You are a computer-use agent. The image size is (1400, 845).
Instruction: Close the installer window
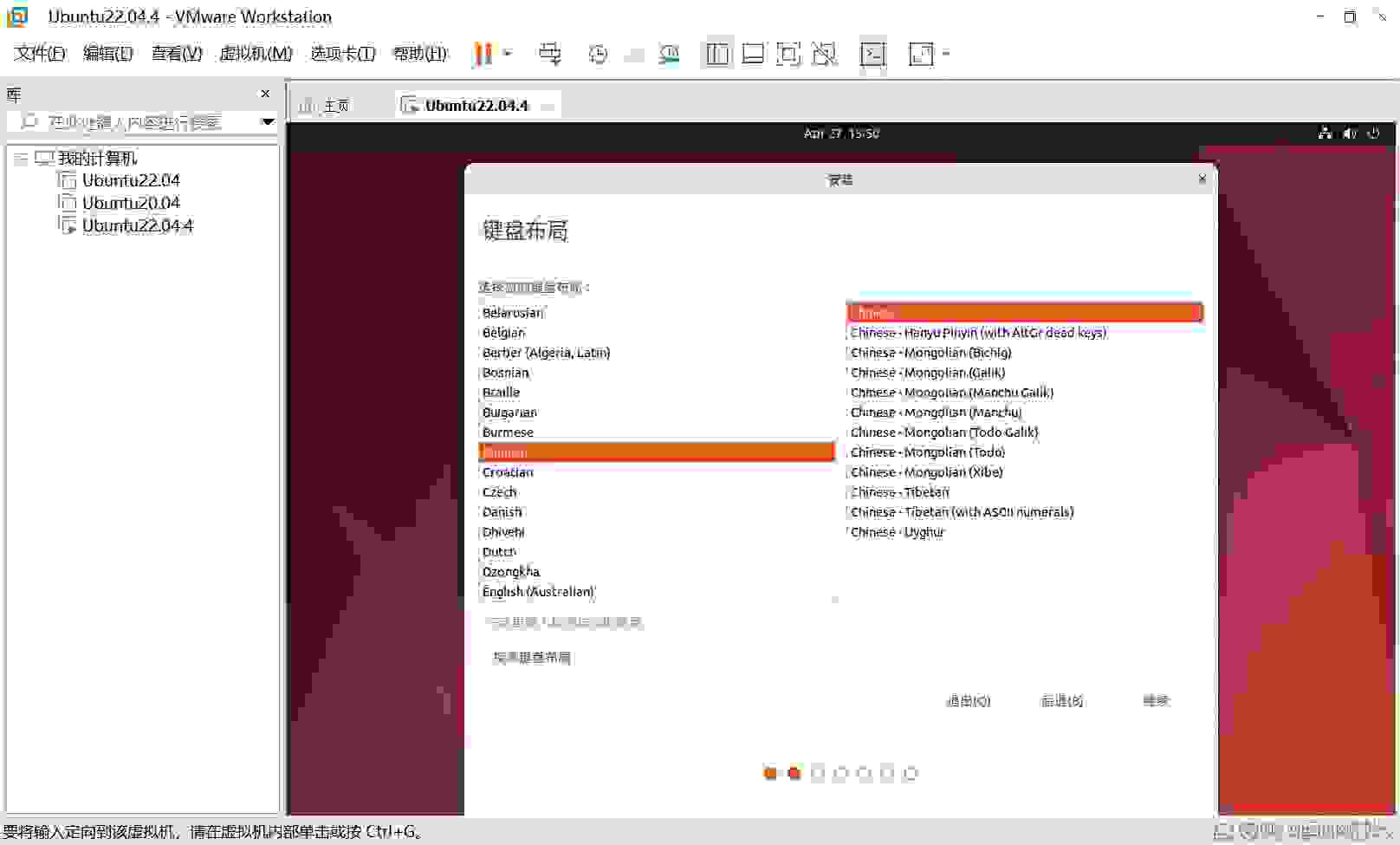(1202, 179)
